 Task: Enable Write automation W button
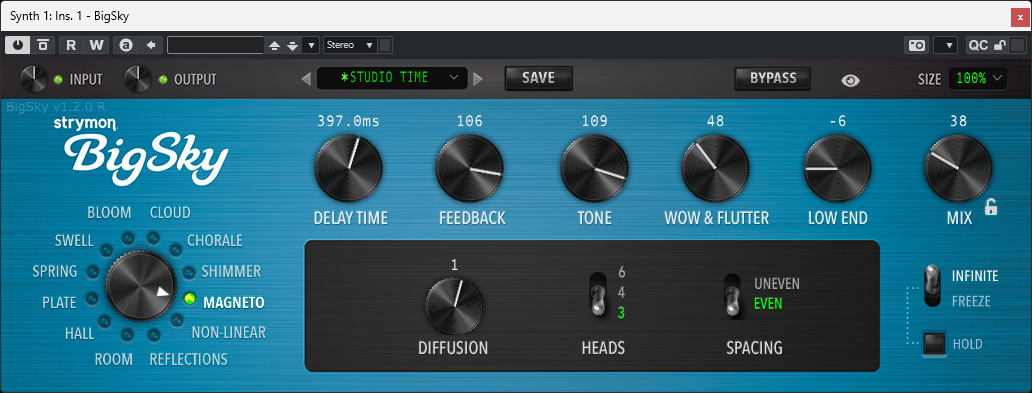click(96, 45)
